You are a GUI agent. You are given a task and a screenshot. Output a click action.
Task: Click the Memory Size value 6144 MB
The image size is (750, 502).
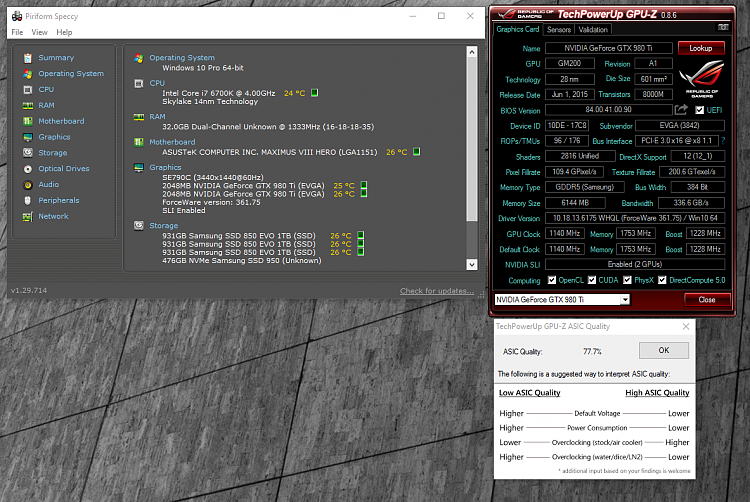575,203
